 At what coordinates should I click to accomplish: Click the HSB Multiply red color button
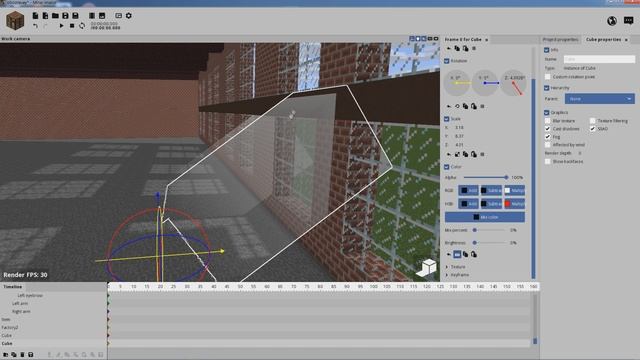pyautogui.click(x=514, y=204)
